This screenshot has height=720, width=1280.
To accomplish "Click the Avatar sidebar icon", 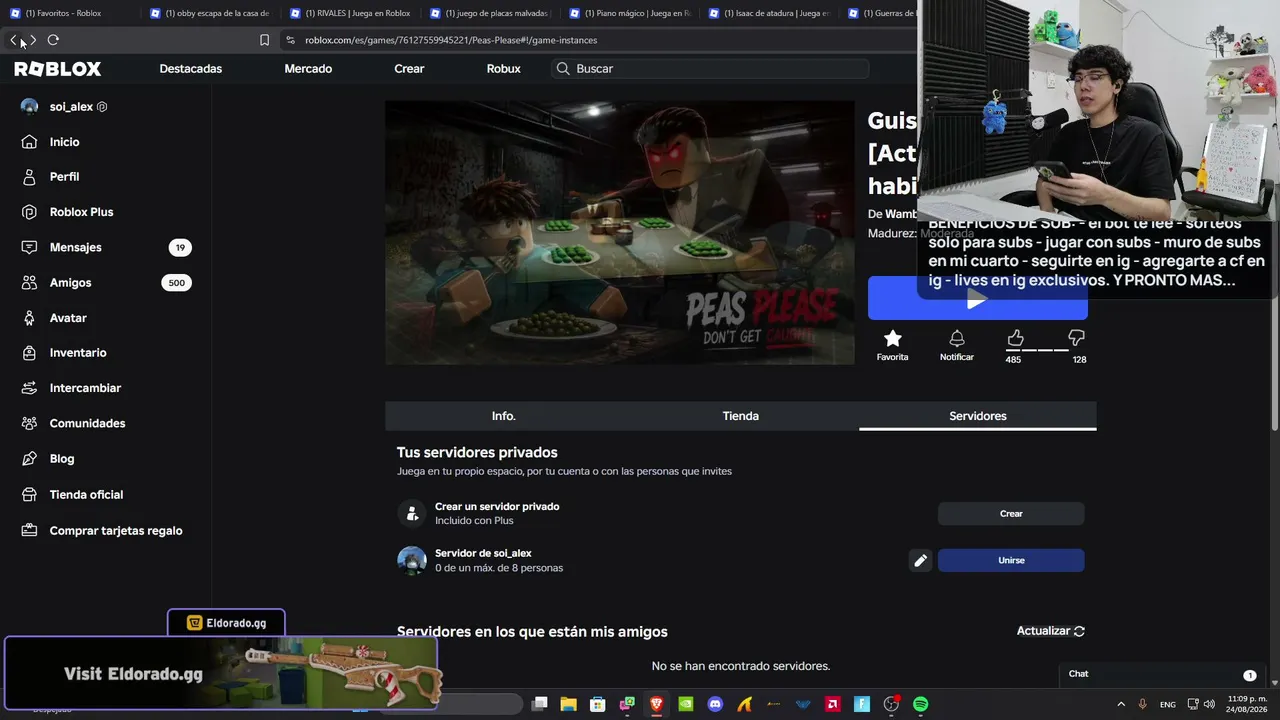I will point(30,318).
